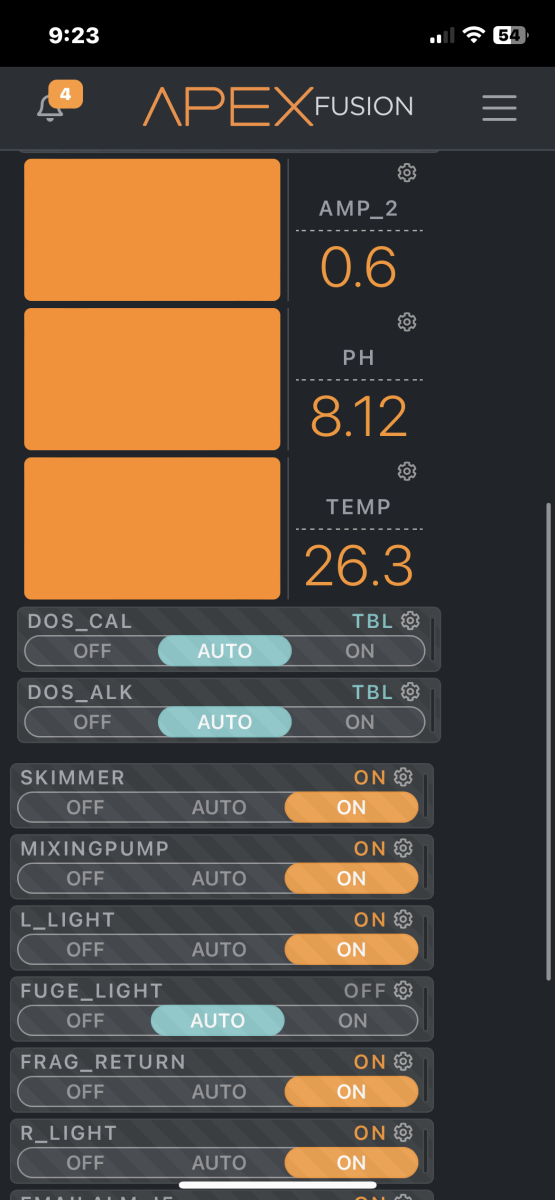Open settings gear for PH tile
The image size is (555, 1200).
pos(406,322)
